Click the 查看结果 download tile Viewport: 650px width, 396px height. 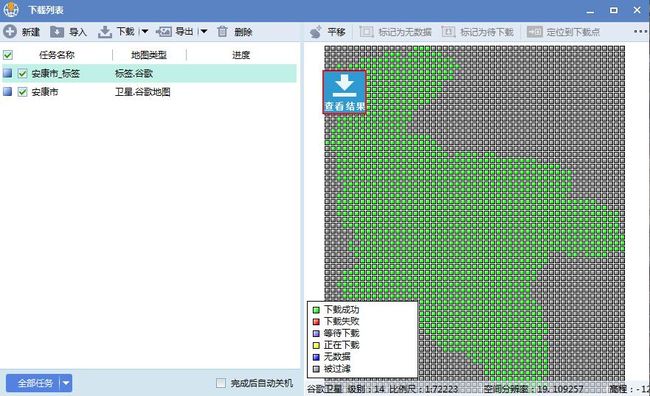pyautogui.click(x=344, y=92)
